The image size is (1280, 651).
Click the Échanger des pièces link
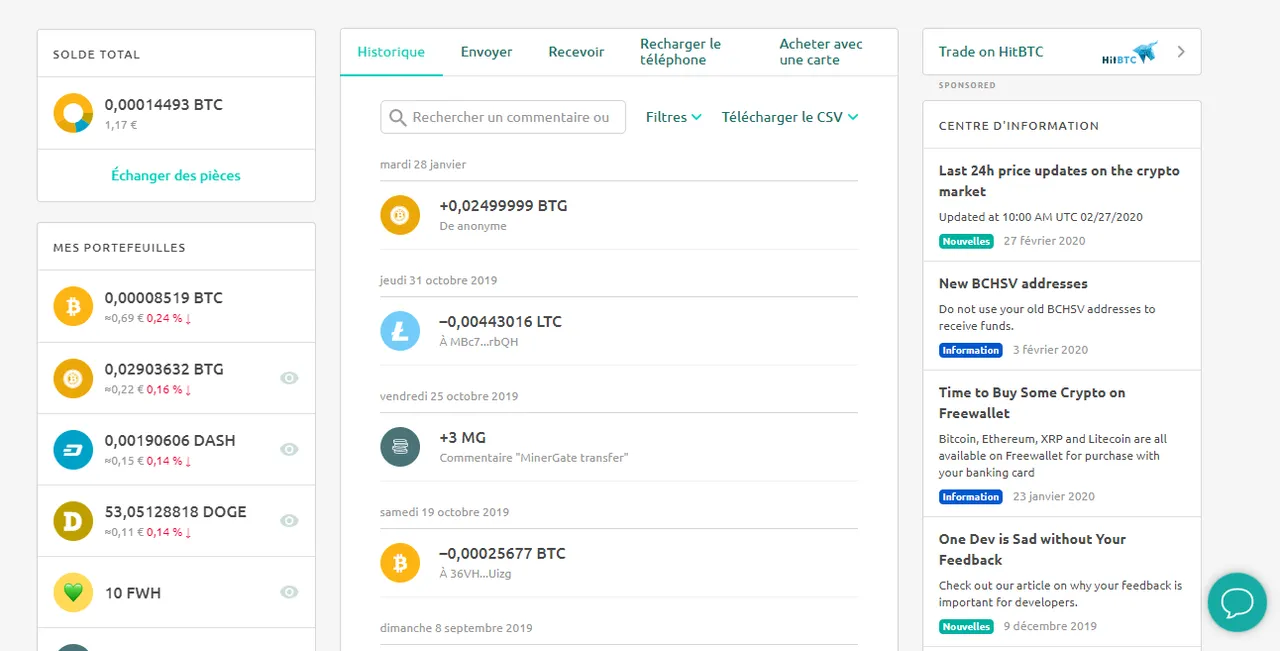176,175
